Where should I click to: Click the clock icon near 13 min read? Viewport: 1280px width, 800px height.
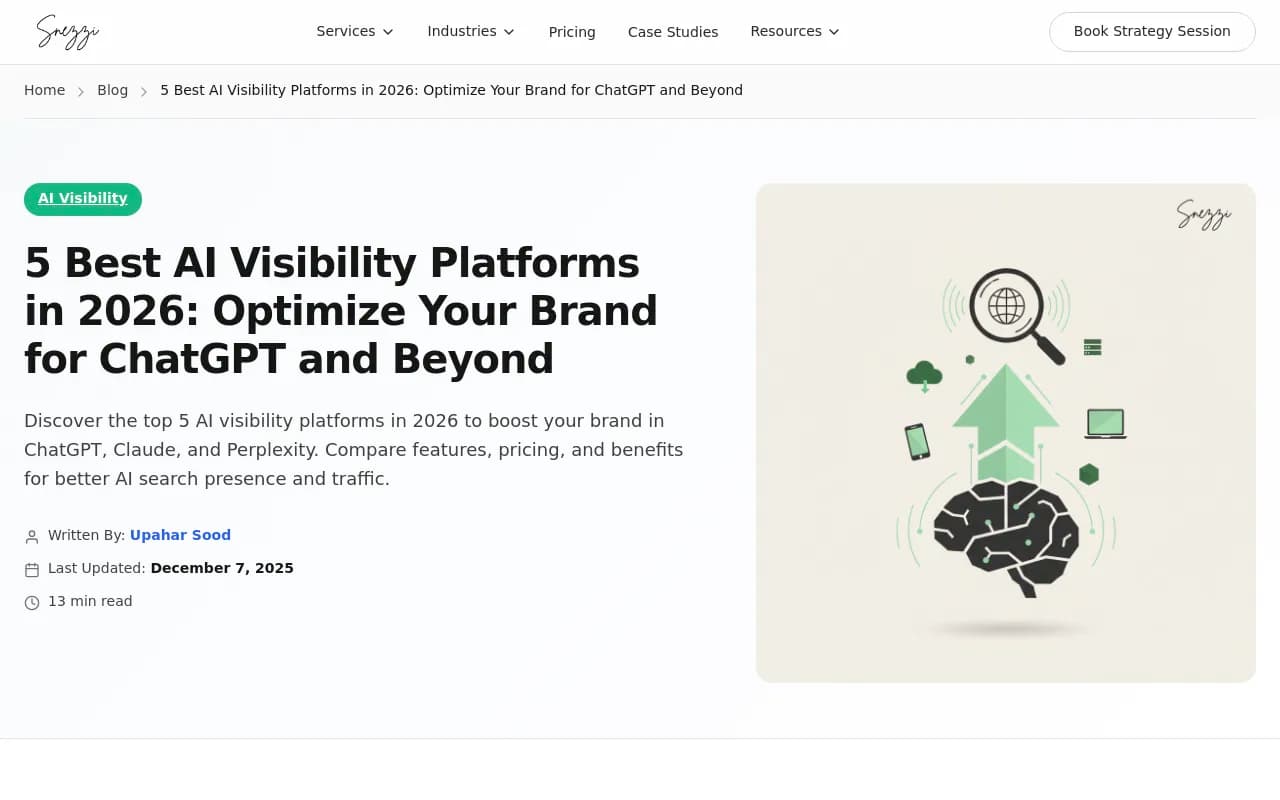[31, 602]
